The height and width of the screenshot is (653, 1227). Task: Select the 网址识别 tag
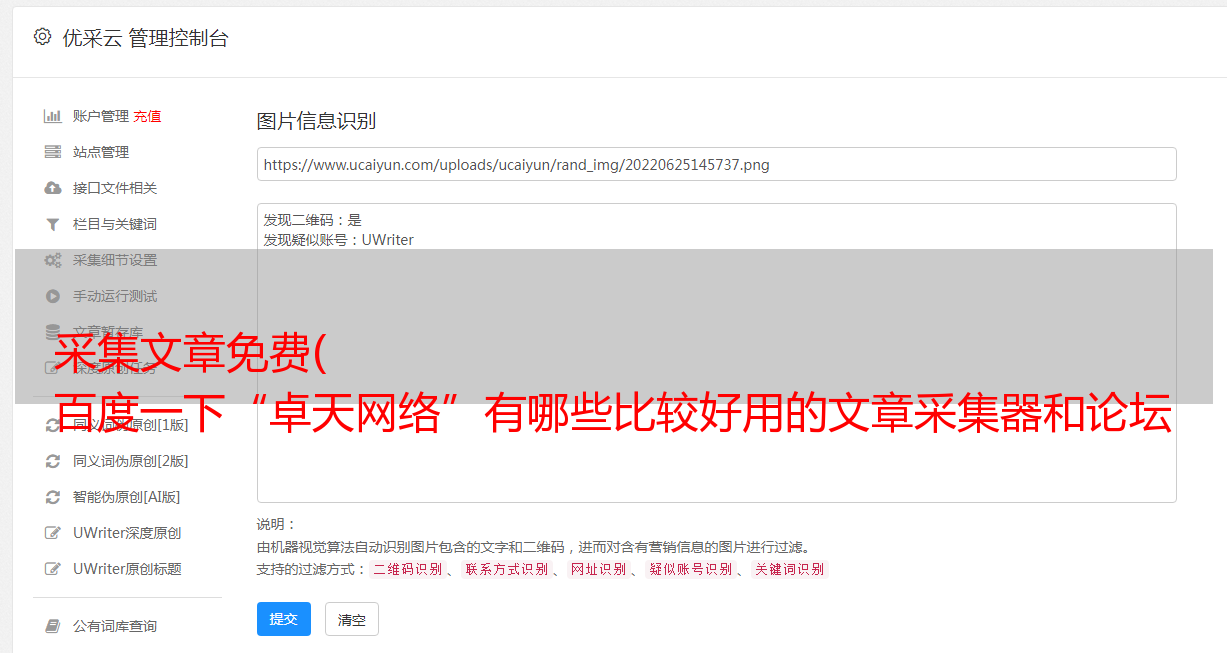click(598, 569)
